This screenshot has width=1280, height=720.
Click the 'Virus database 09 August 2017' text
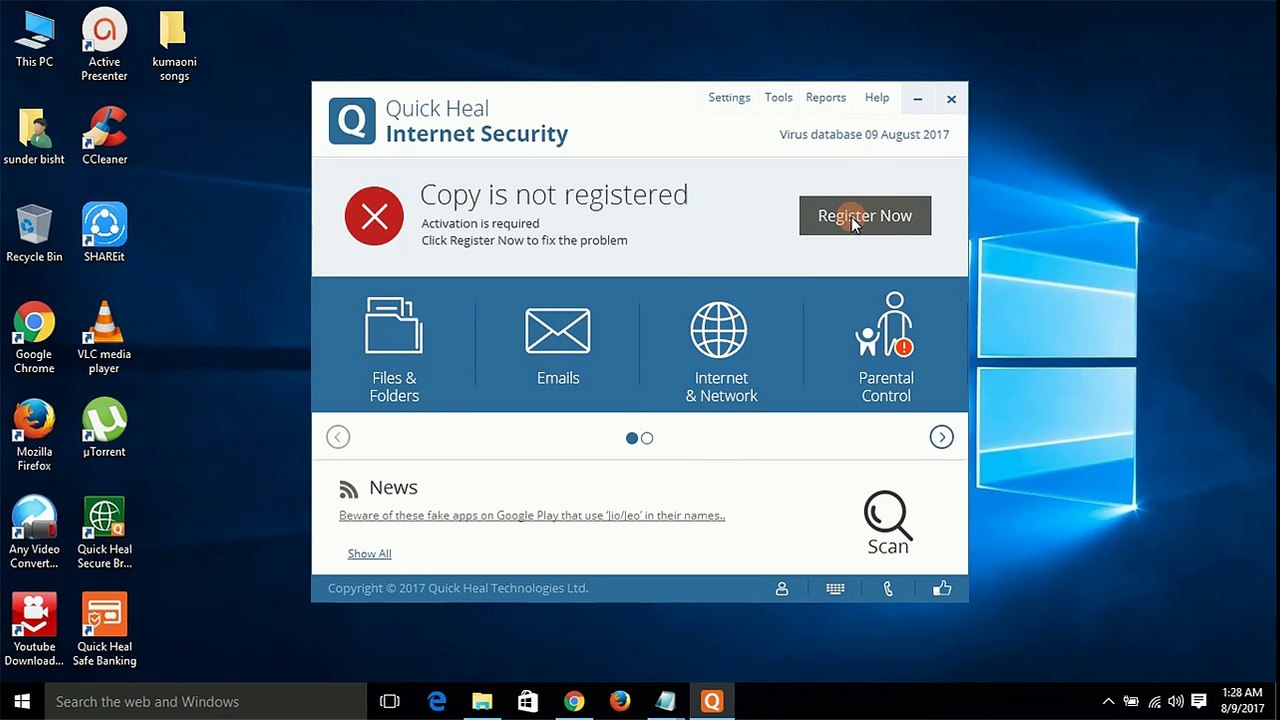click(x=864, y=135)
